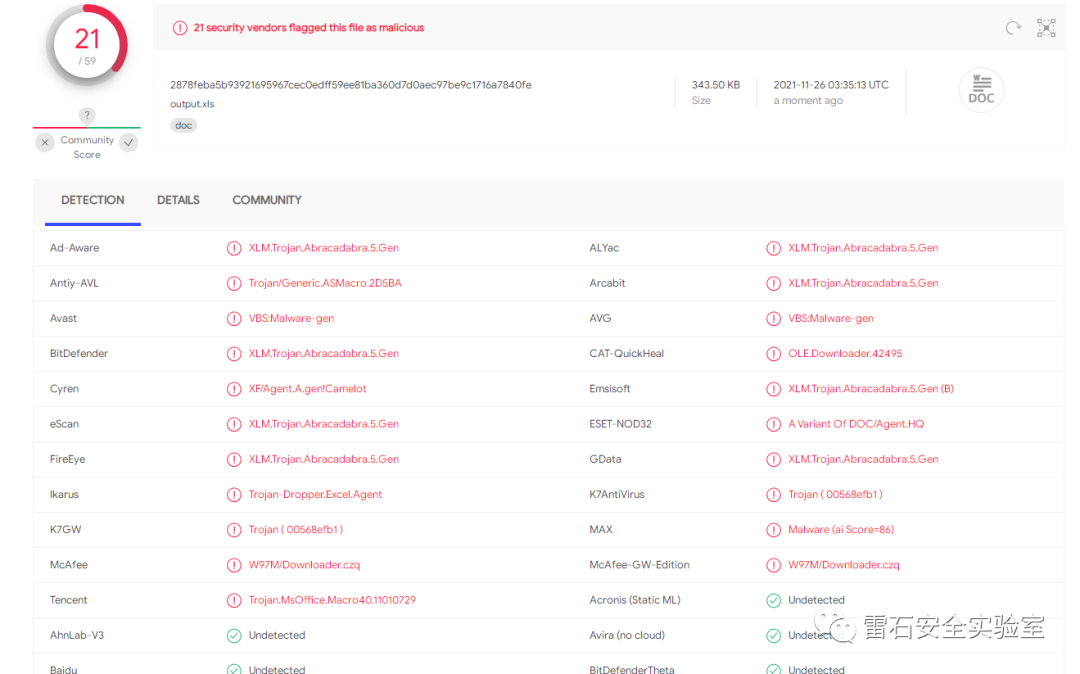
Task: Select the SHA-256 file hash text
Action: coord(351,85)
